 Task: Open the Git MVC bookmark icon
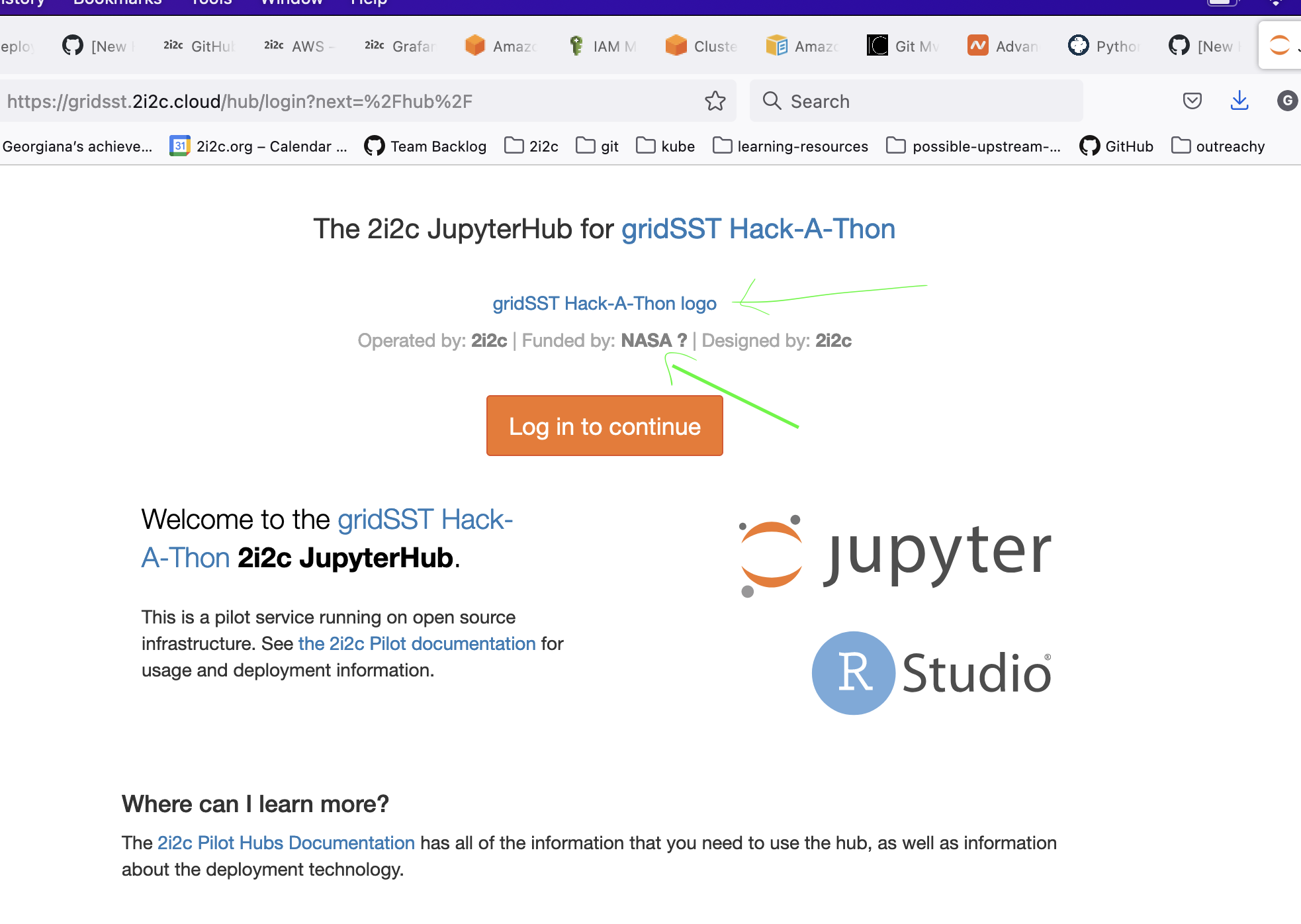tap(877, 46)
